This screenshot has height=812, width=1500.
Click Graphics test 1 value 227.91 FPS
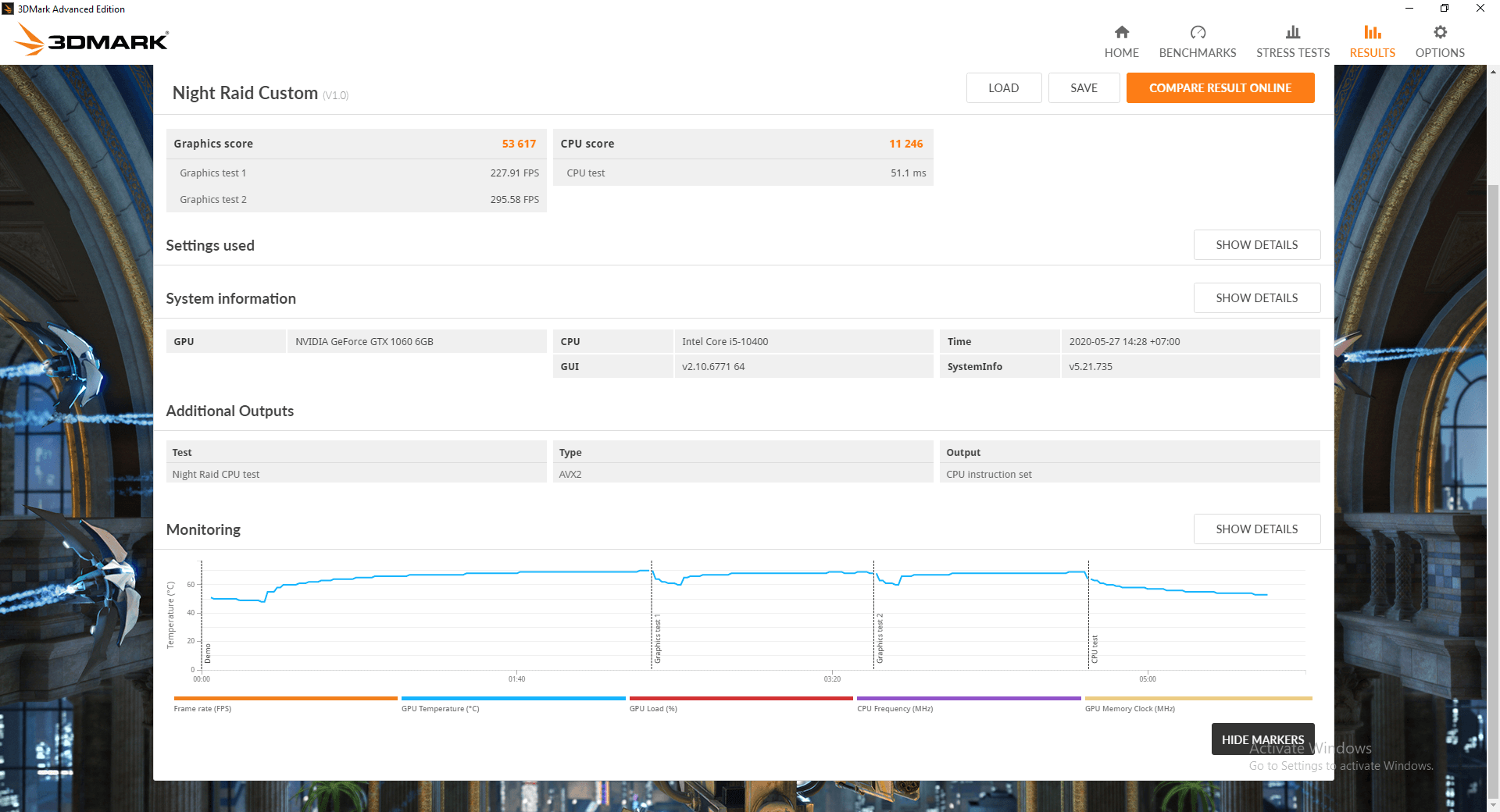tap(514, 173)
